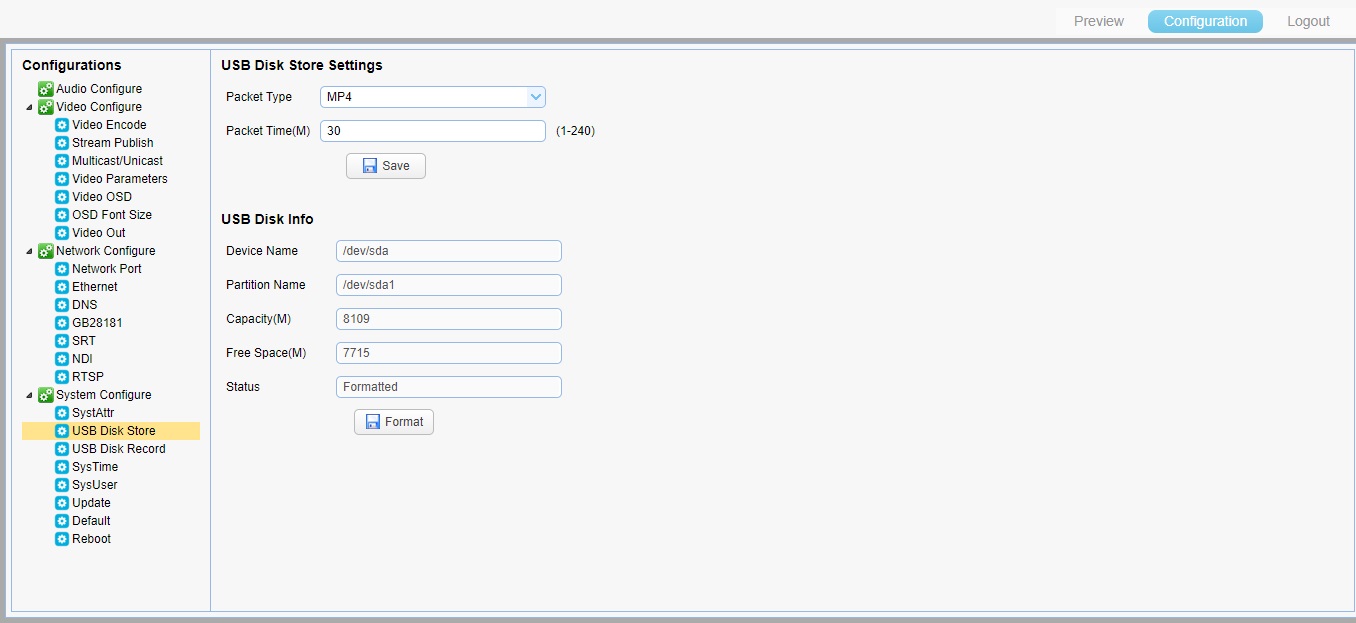The height and width of the screenshot is (623, 1356).
Task: Click the gear icon beside Stream Publish
Action: [62, 143]
